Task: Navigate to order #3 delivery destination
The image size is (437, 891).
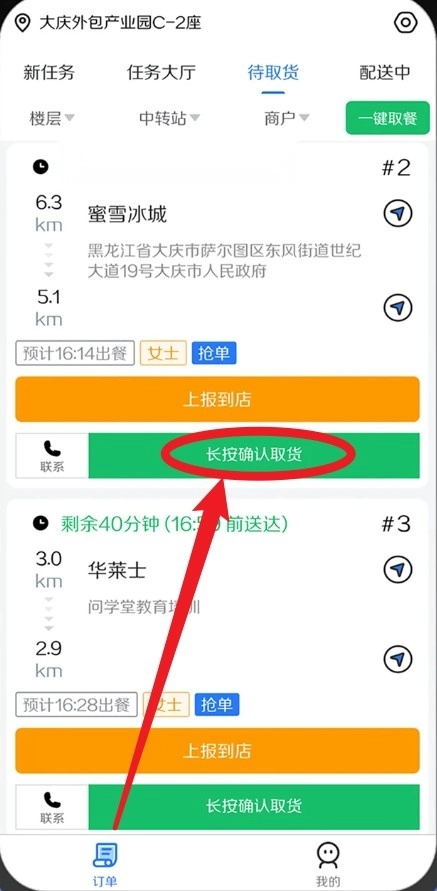Action: coord(397,659)
